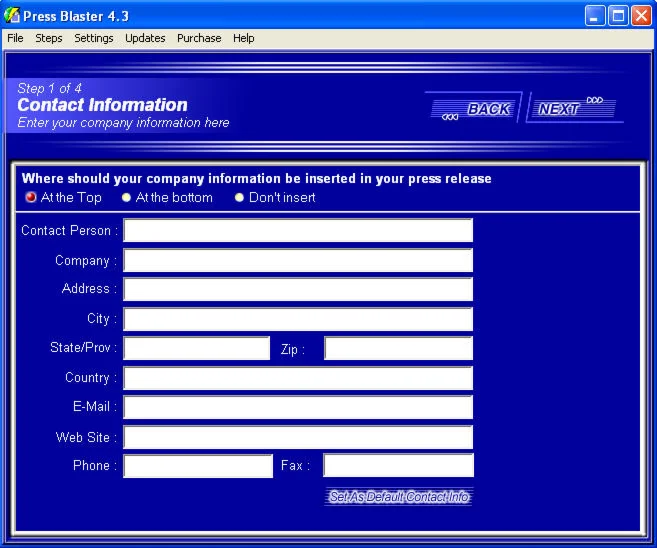
Task: Select the Don't insert option
Action: click(275, 197)
